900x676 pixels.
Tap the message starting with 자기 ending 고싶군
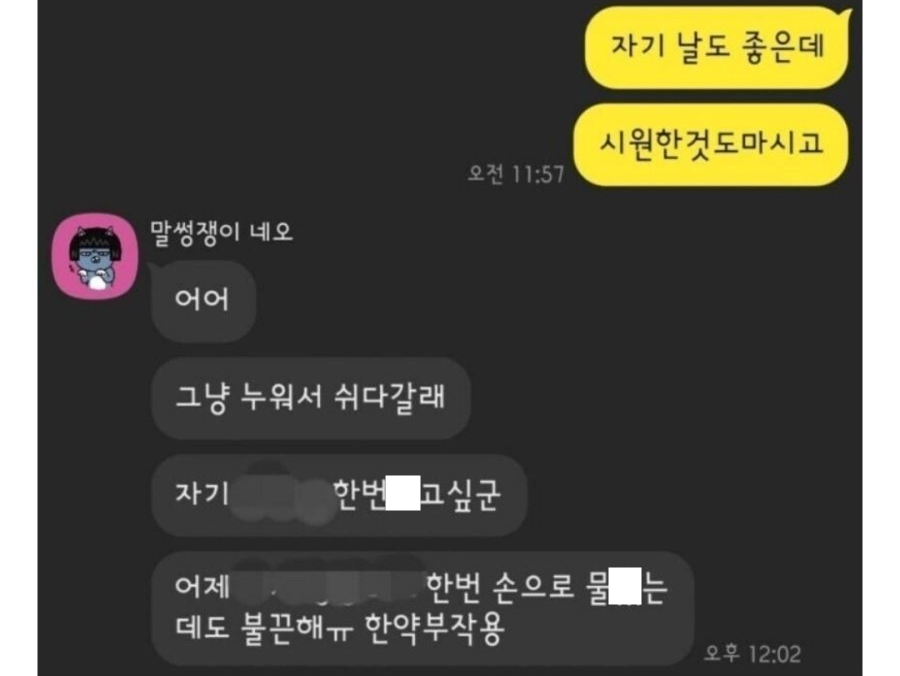[x=339, y=495]
